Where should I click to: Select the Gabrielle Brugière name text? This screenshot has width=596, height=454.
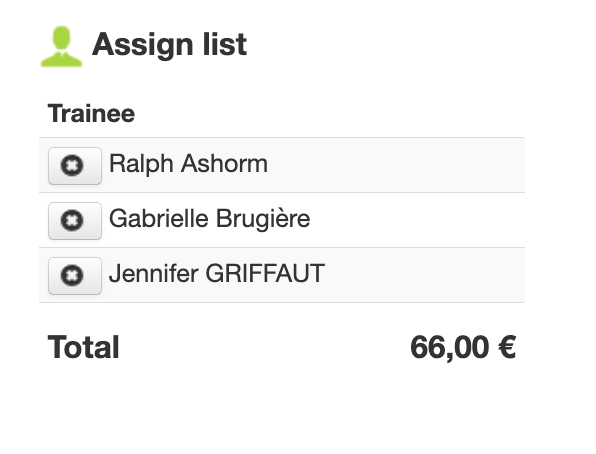(x=209, y=219)
